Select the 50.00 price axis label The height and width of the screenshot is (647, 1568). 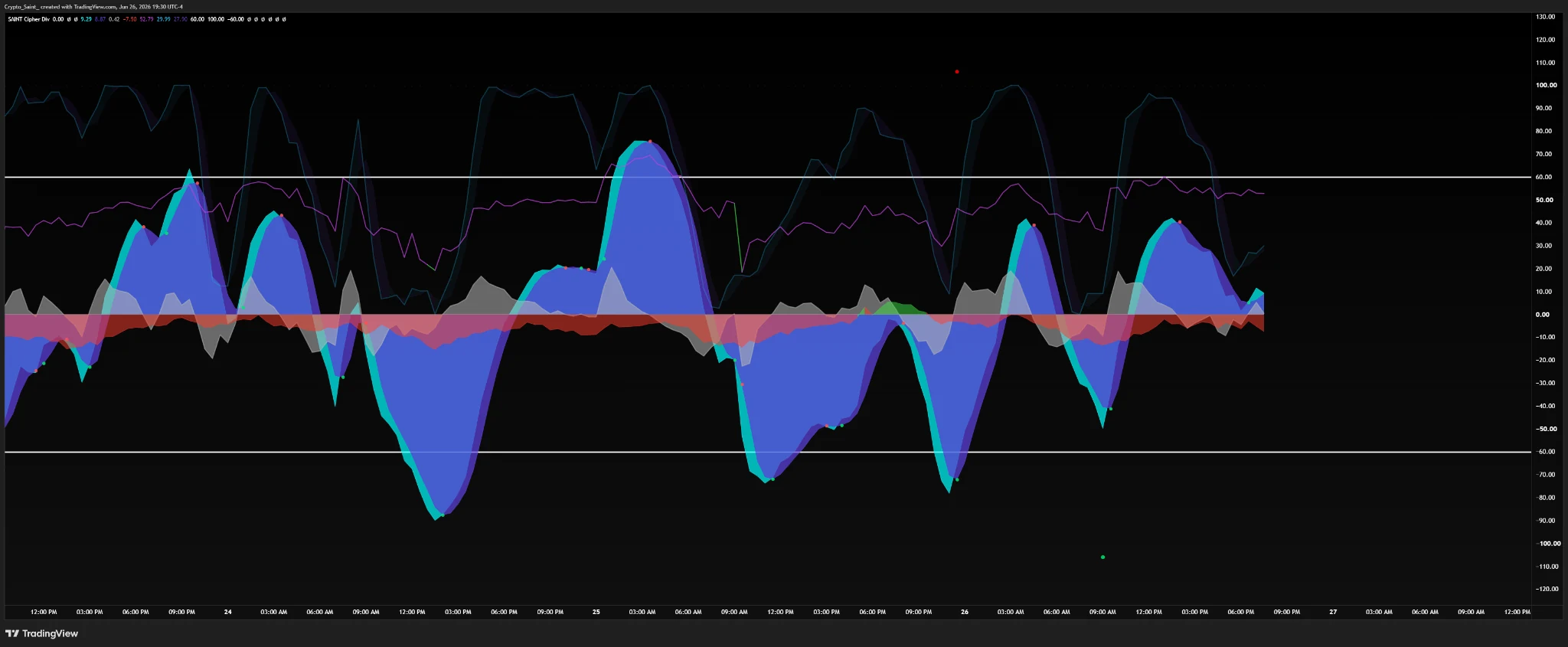(1544, 200)
